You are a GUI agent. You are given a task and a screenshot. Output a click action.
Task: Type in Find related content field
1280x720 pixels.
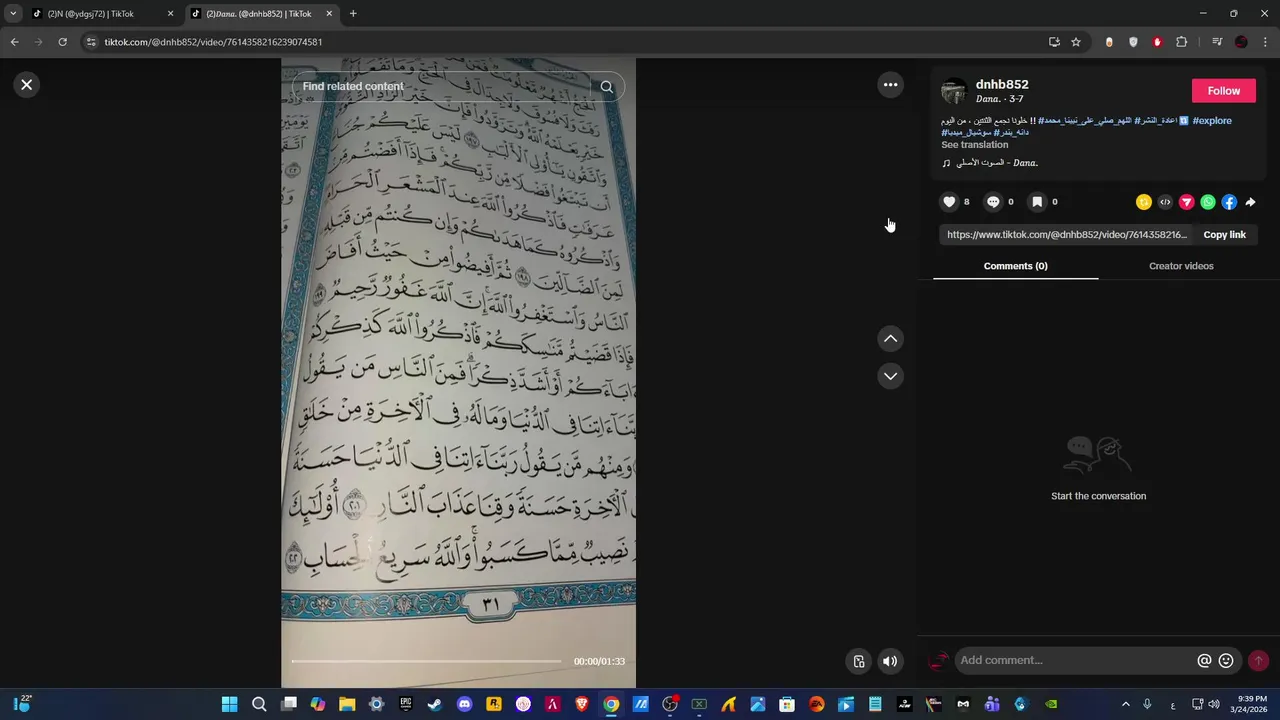click(x=445, y=87)
